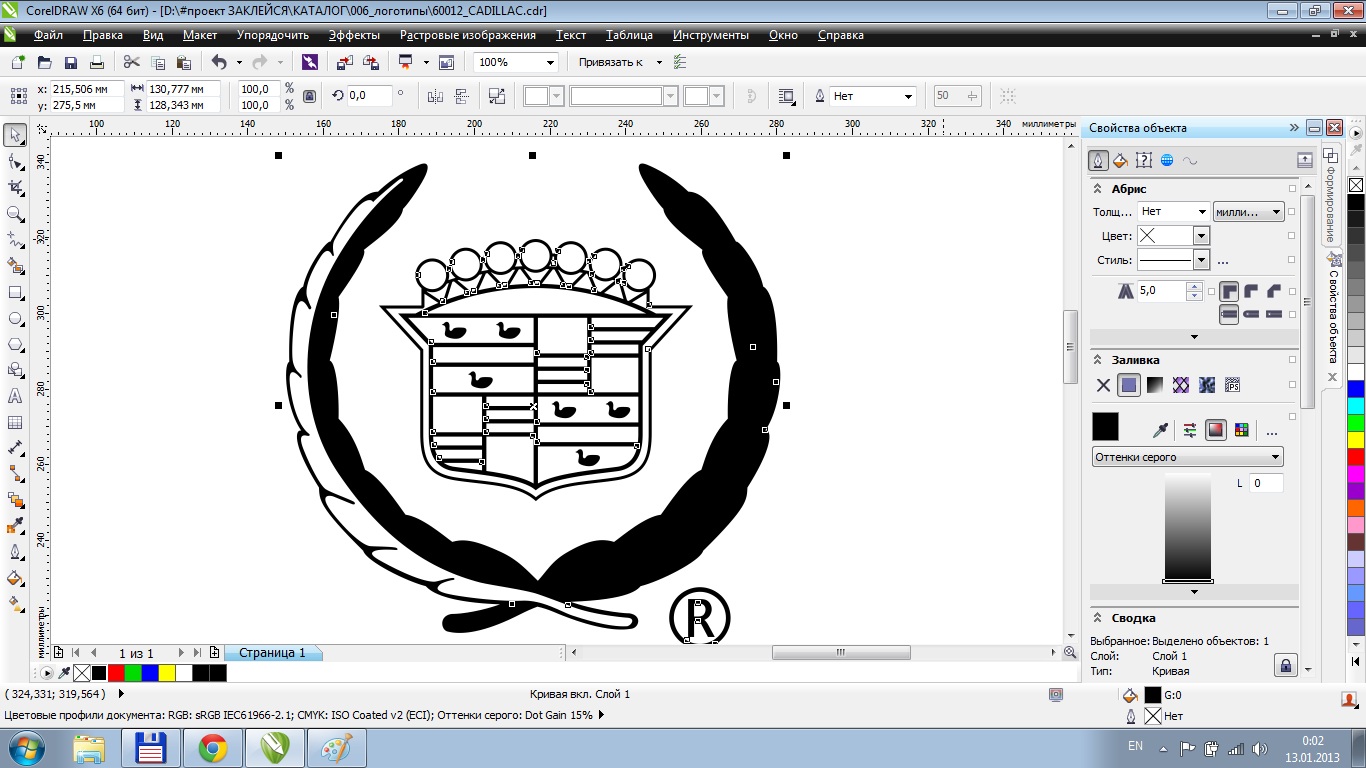The height and width of the screenshot is (768, 1366).
Task: Open outline Цвет dropdown
Action: 1202,236
